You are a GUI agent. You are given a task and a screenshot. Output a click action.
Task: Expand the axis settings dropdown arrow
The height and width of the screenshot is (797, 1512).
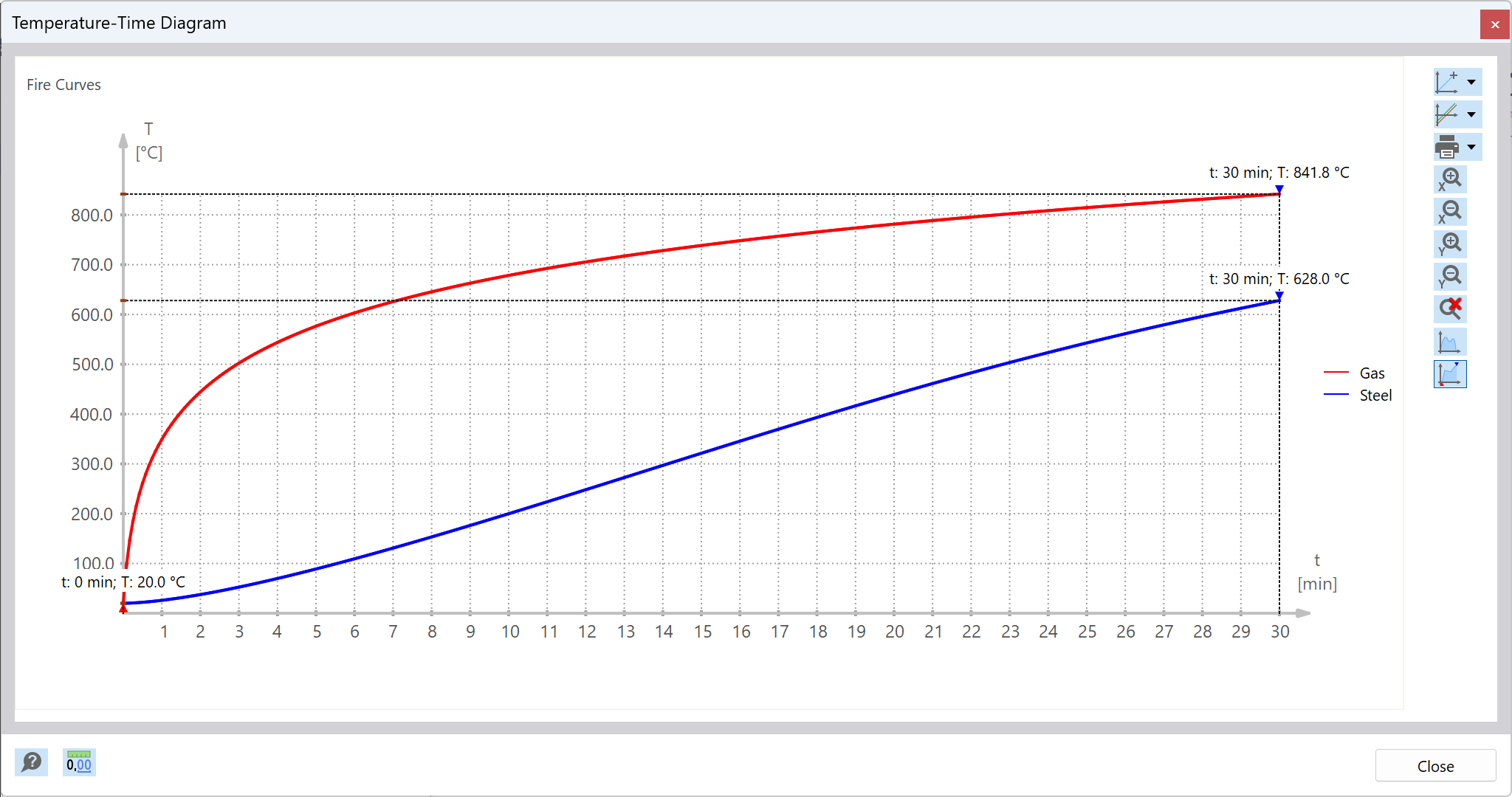[x=1471, y=82]
